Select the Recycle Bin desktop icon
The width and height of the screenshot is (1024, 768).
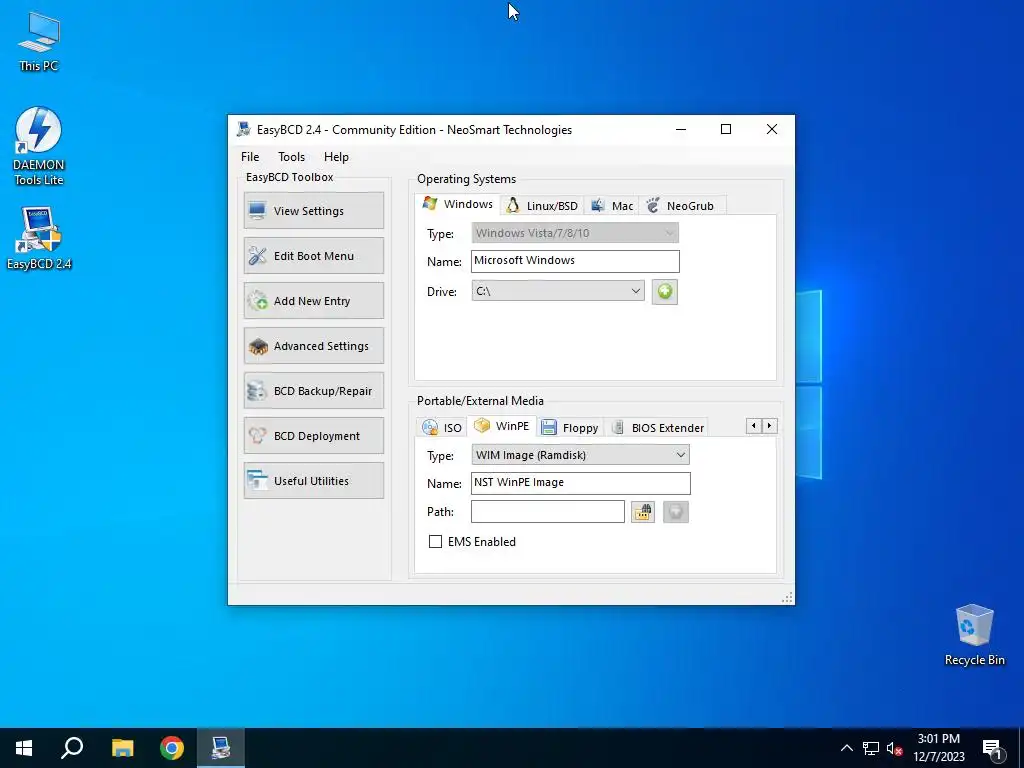[974, 635]
